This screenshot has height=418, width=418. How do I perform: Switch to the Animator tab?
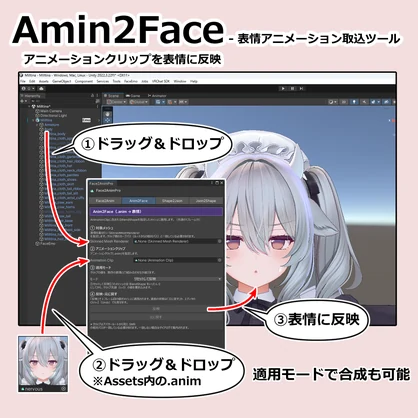[157, 96]
